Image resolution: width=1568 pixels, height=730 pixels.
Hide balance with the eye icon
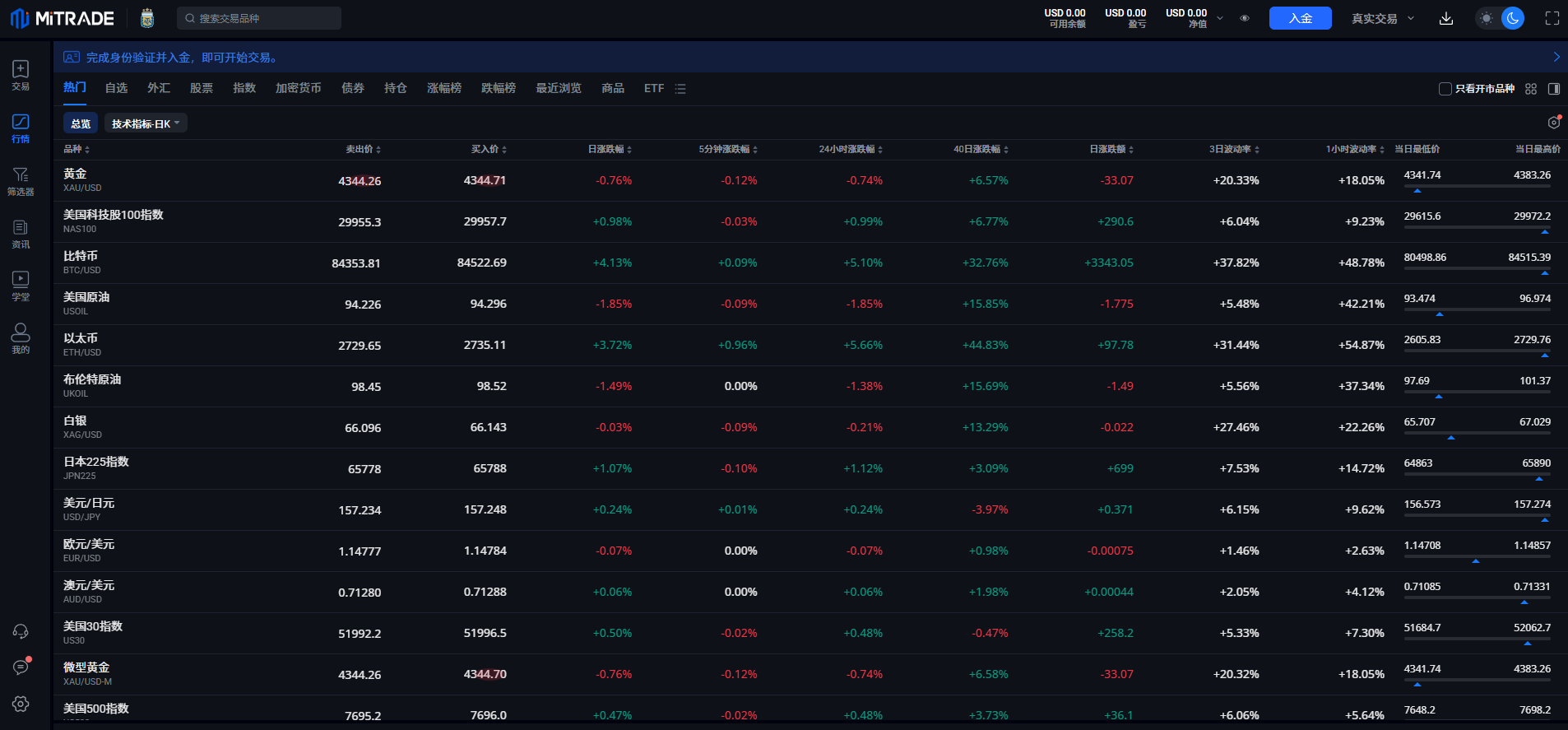click(1245, 18)
